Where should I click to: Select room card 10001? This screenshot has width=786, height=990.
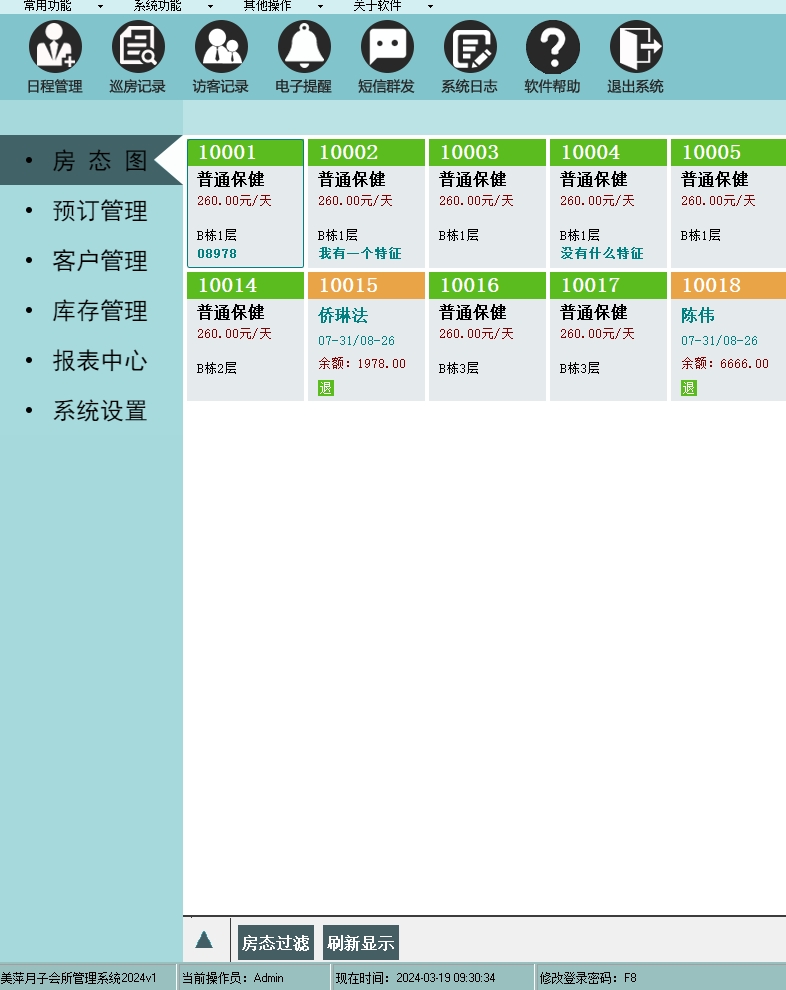click(245, 204)
